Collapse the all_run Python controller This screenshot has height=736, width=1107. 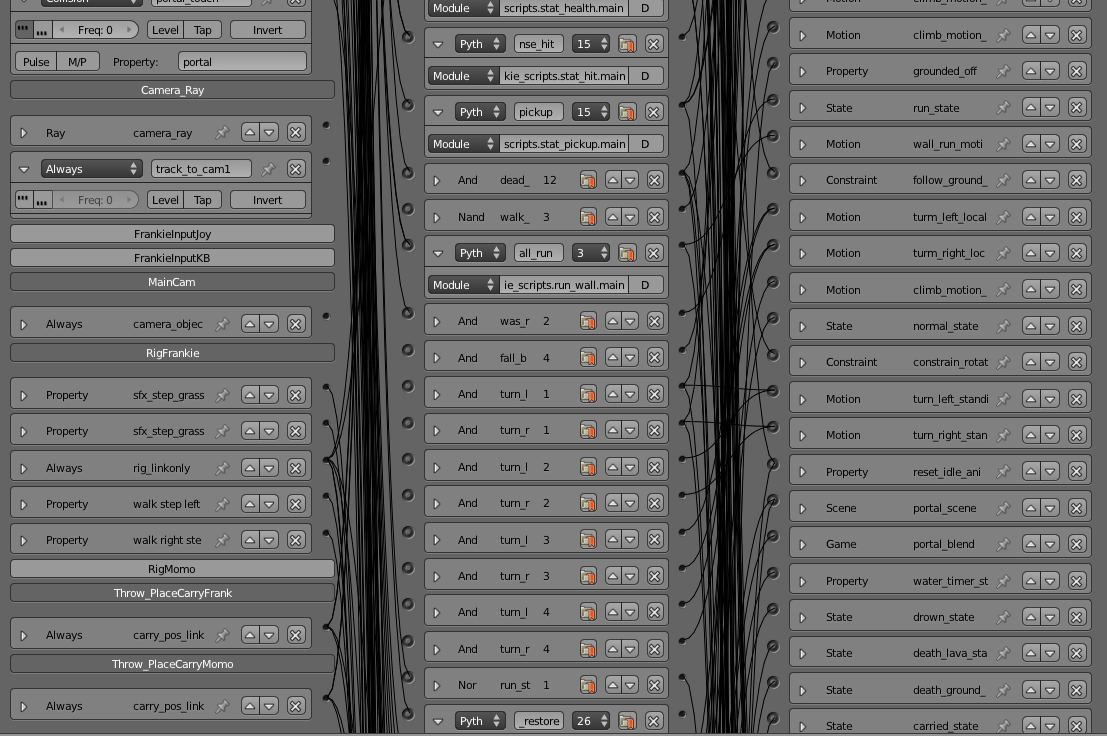(x=438, y=253)
